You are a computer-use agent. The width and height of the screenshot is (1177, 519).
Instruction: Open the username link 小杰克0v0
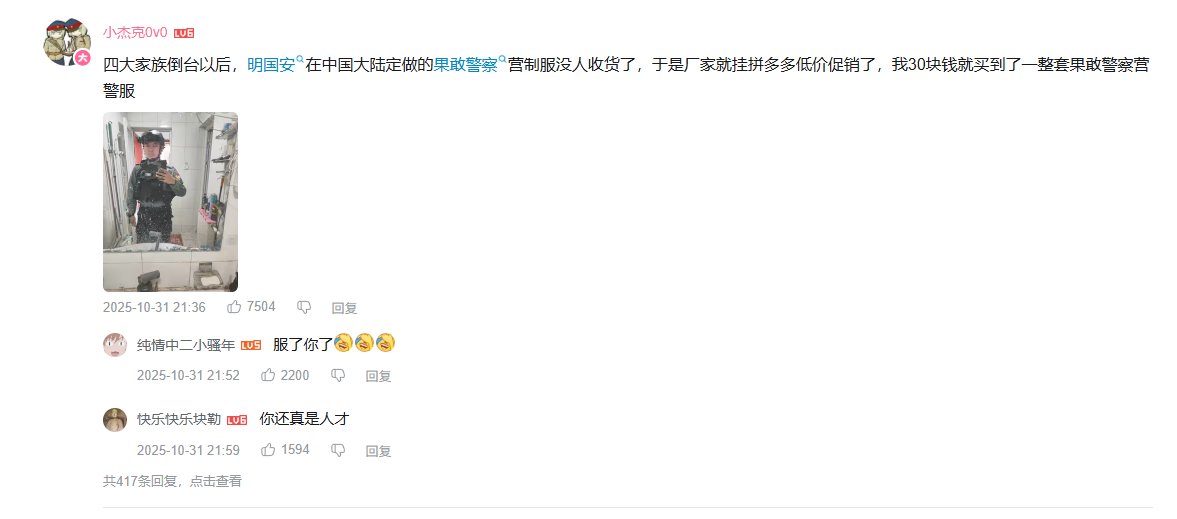pos(135,32)
